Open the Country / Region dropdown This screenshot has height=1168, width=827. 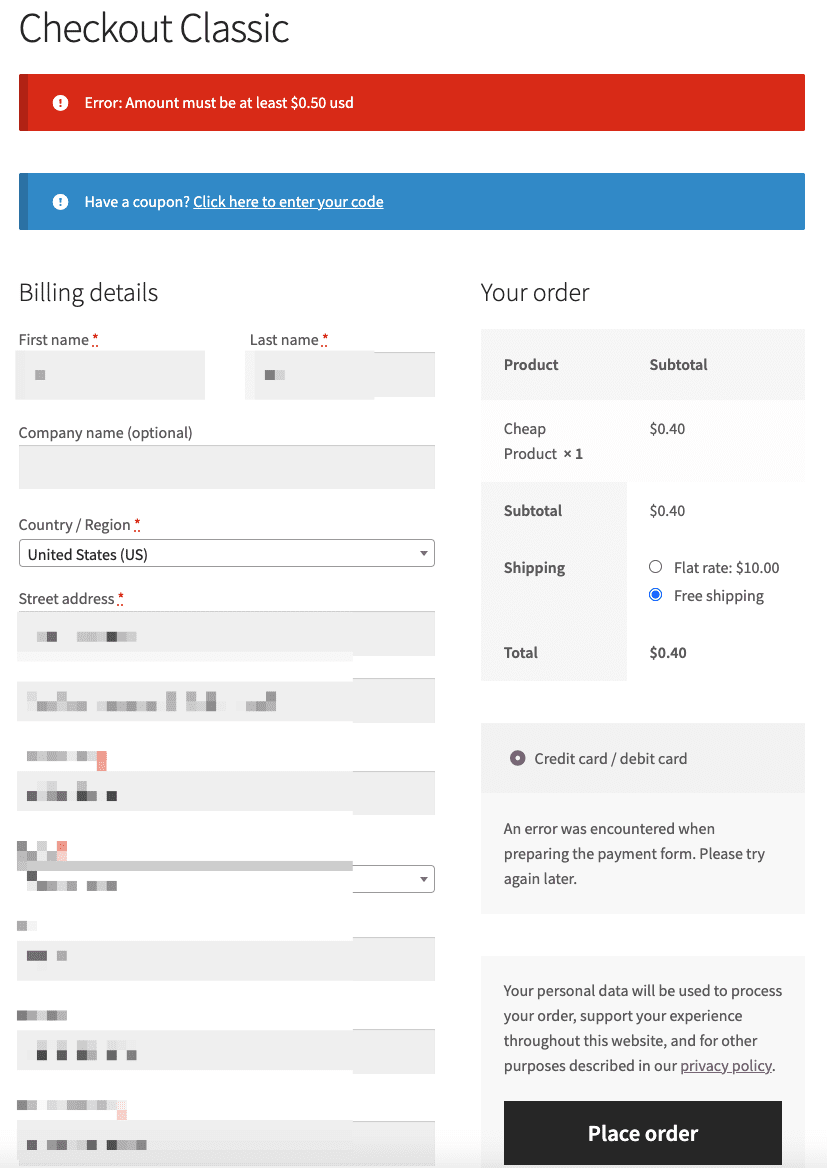click(x=226, y=553)
